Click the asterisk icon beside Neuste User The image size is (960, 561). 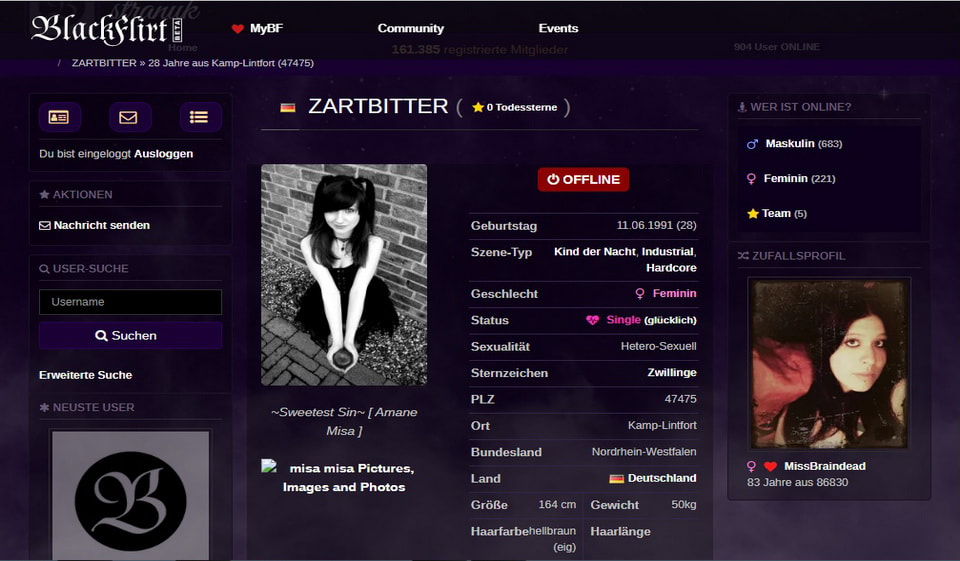44,407
